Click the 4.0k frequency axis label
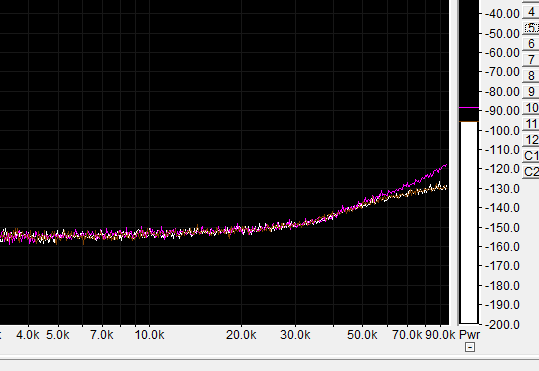The height and width of the screenshot is (371, 539). point(28,335)
